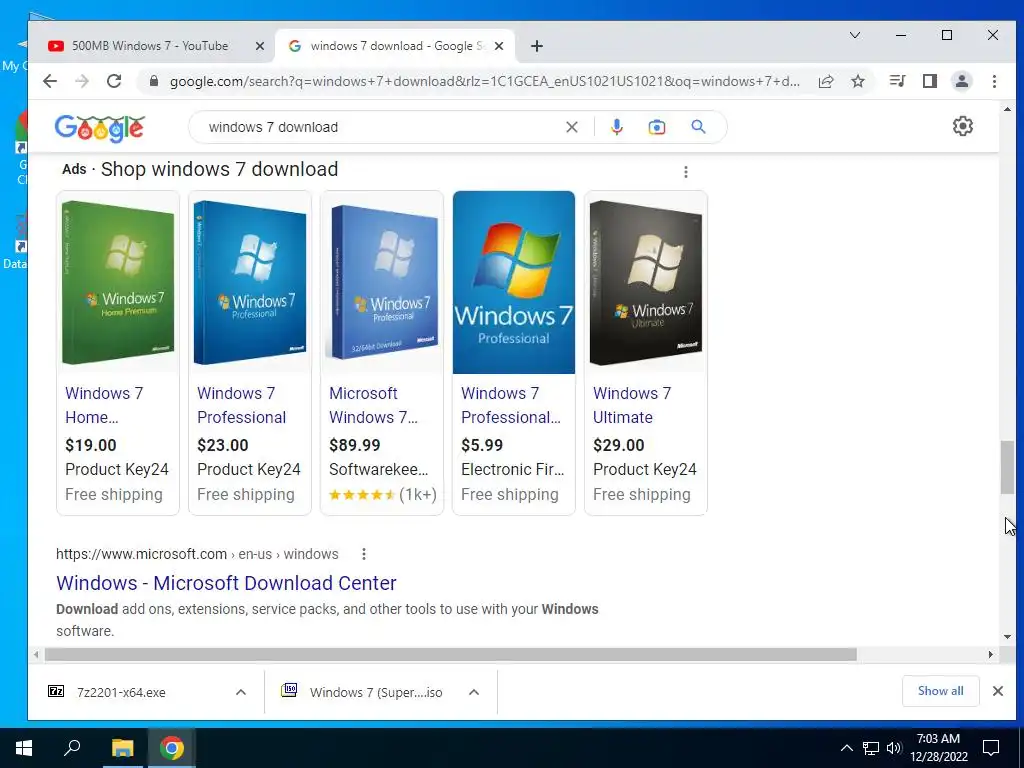
Task: Open the $23.00 Windows 7 Professional link
Action: click(x=242, y=405)
